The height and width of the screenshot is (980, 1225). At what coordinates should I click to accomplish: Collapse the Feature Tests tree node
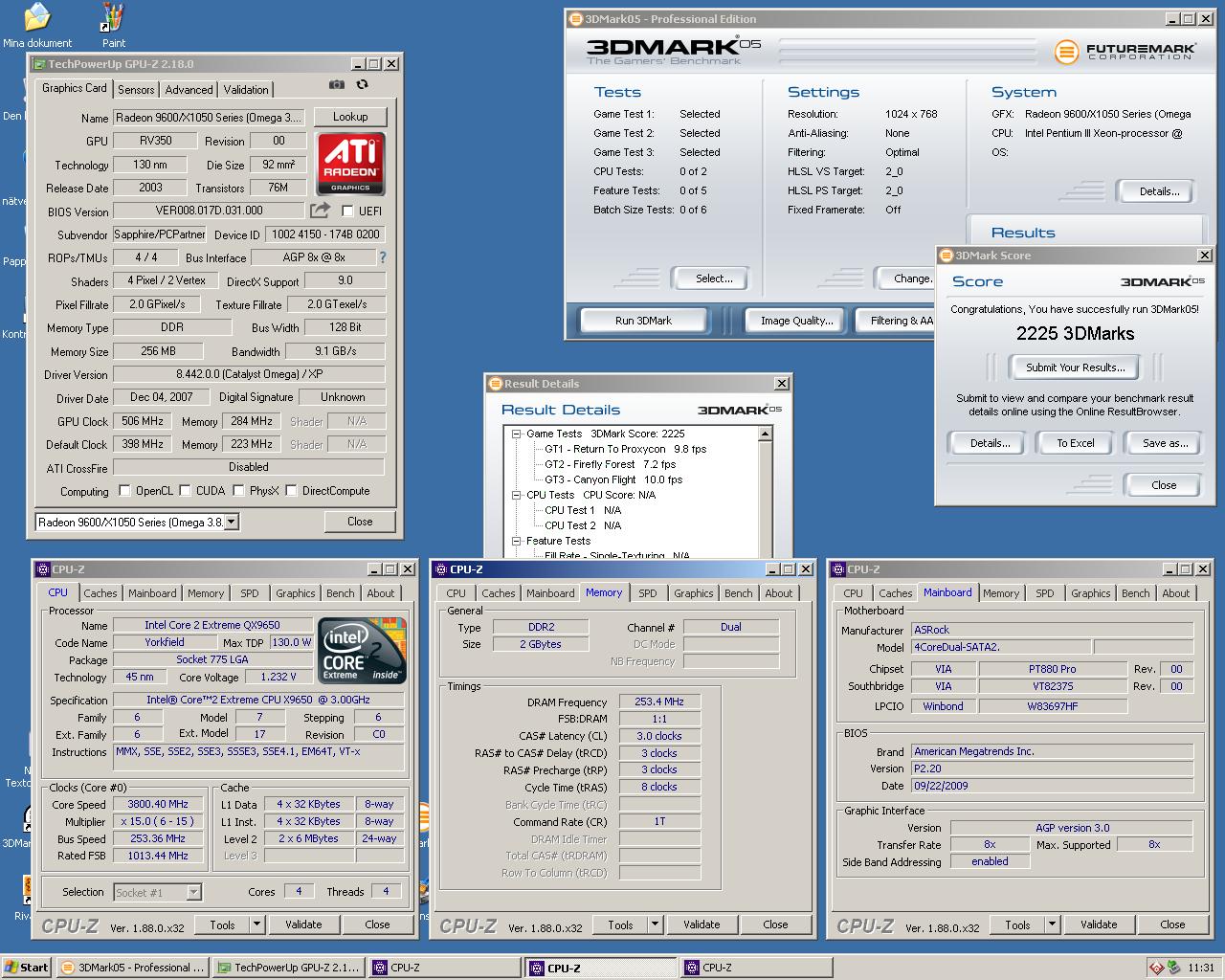(517, 541)
